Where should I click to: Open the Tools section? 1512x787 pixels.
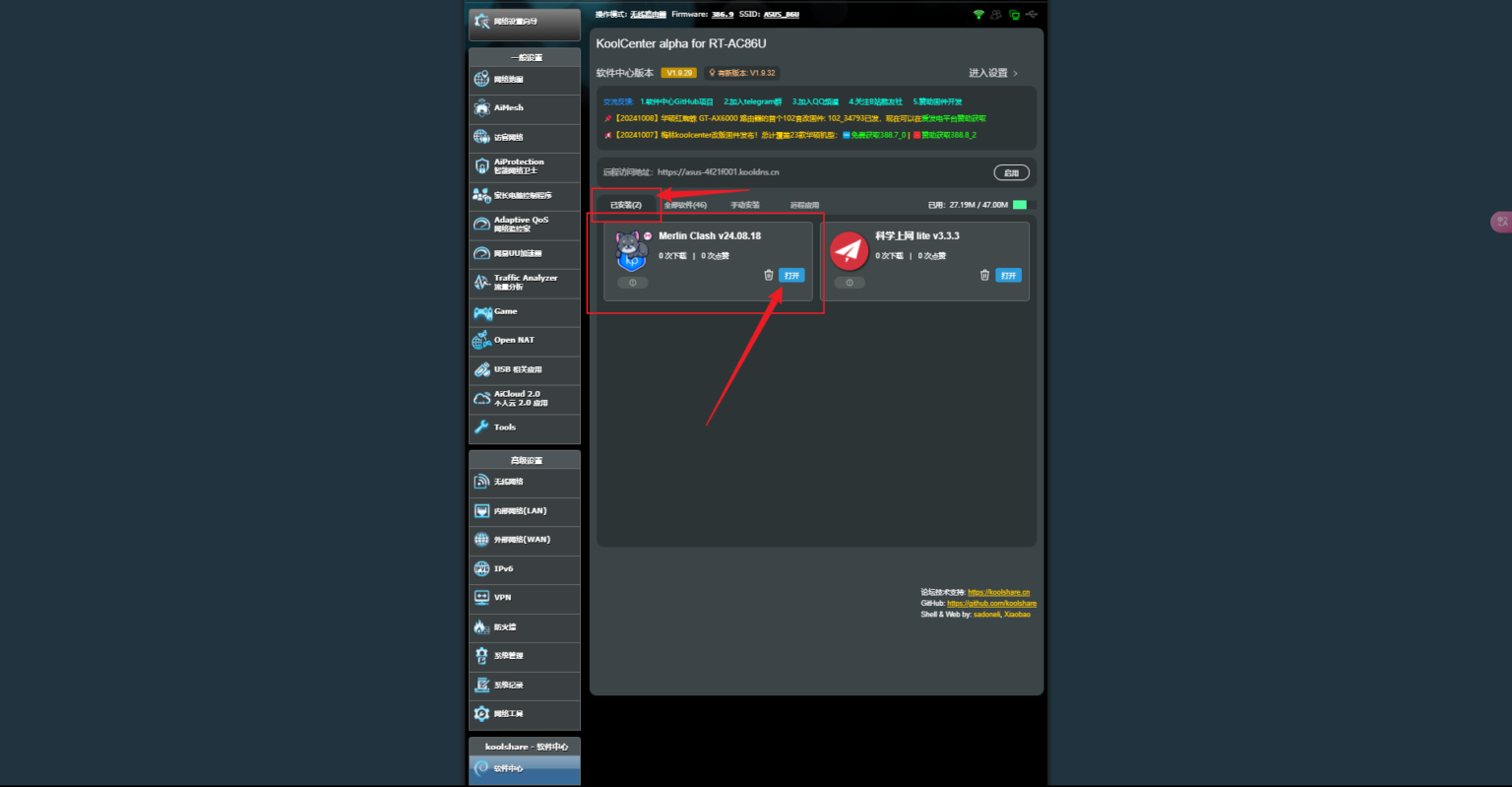point(525,427)
